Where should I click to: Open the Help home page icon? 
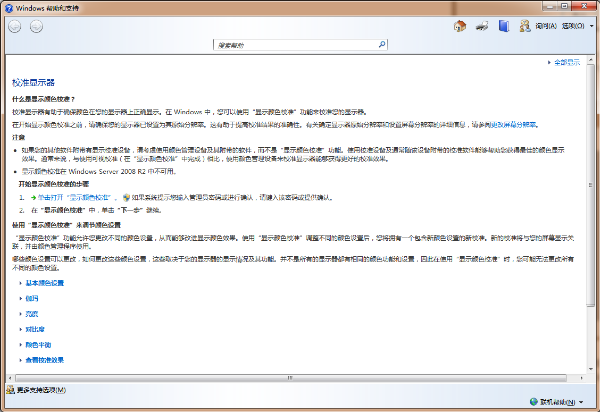[460, 26]
